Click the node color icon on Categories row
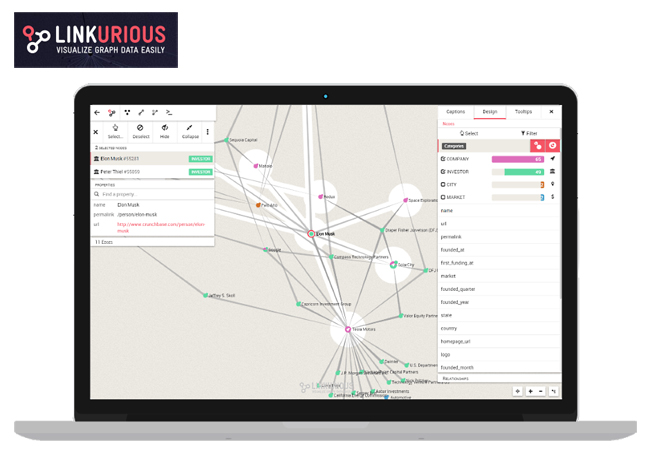The height and width of the screenshot is (449, 650). [553, 146]
